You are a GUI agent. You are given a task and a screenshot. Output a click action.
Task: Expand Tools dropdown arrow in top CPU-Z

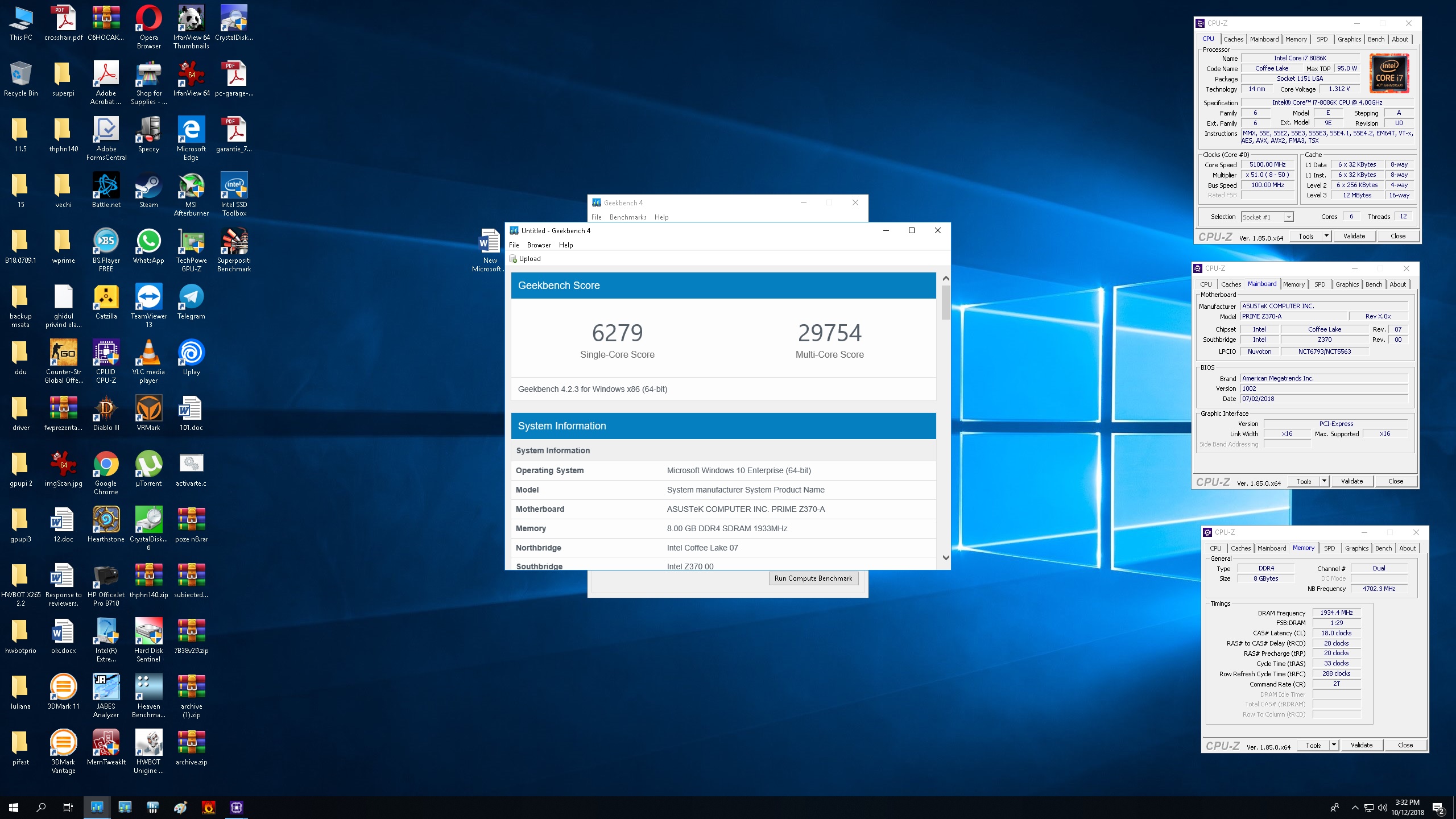1326,236
